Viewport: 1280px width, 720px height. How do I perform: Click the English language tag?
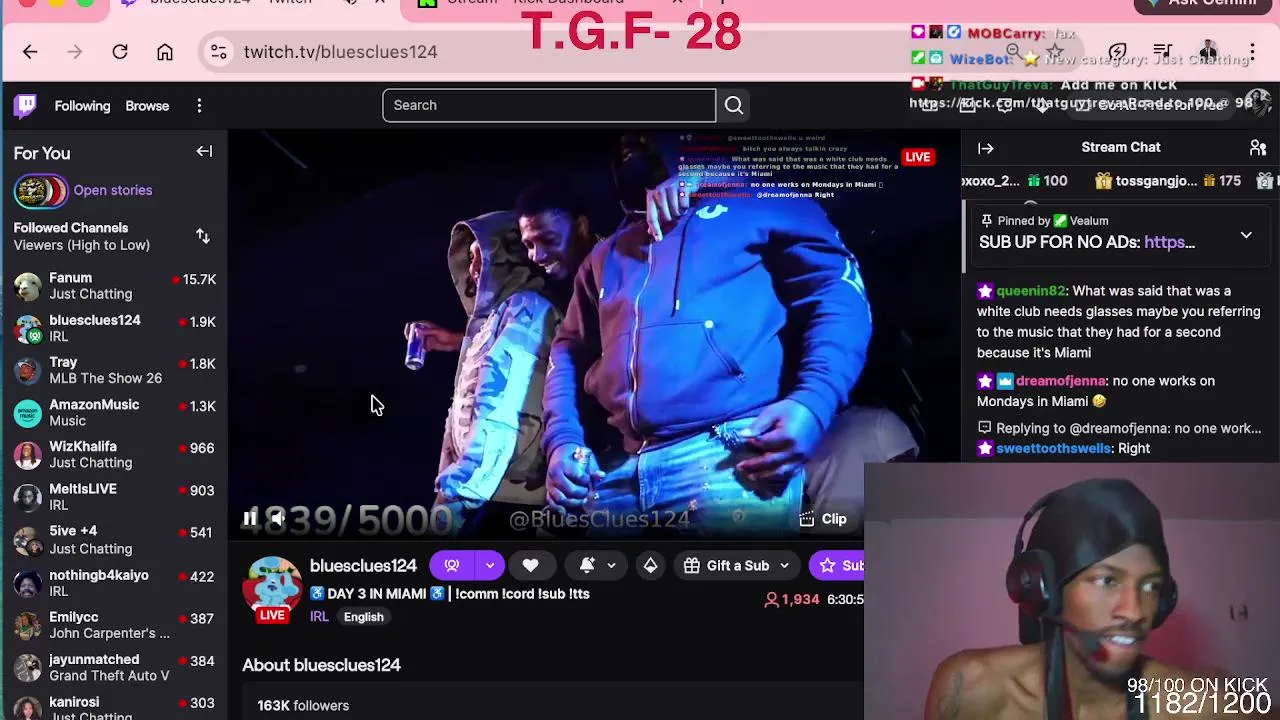click(x=364, y=617)
